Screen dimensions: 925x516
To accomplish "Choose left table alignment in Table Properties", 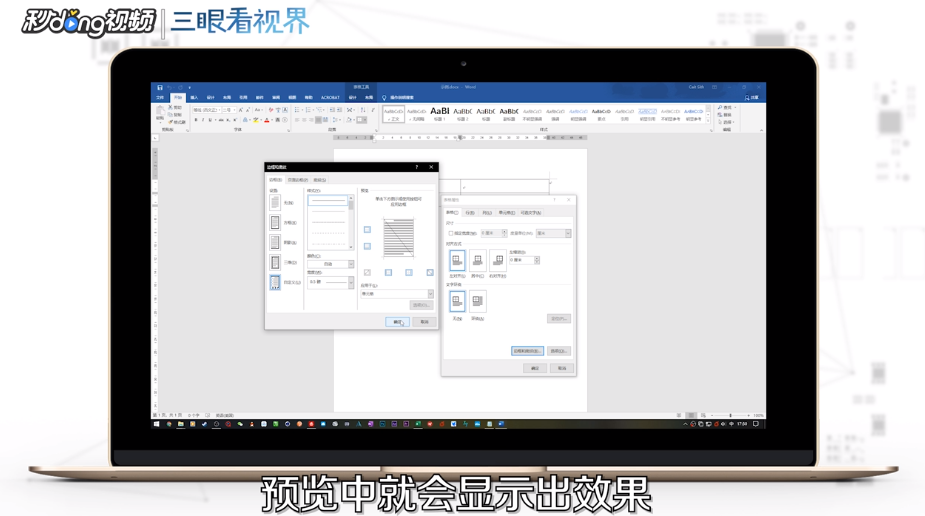I will [x=457, y=260].
